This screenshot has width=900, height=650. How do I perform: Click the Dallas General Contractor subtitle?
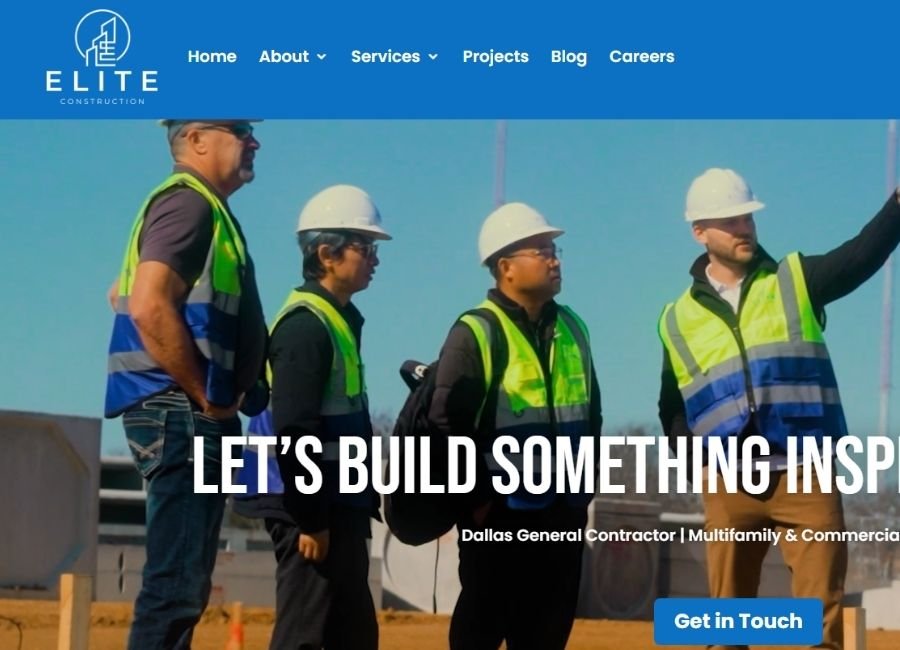coord(568,535)
